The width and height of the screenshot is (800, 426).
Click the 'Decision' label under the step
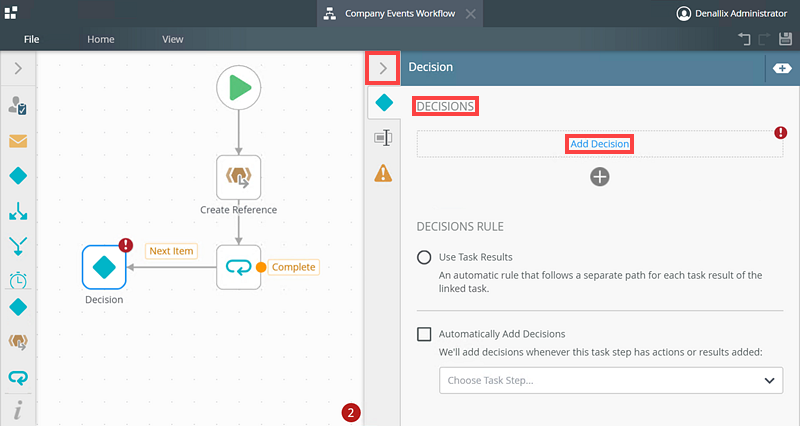click(x=104, y=299)
